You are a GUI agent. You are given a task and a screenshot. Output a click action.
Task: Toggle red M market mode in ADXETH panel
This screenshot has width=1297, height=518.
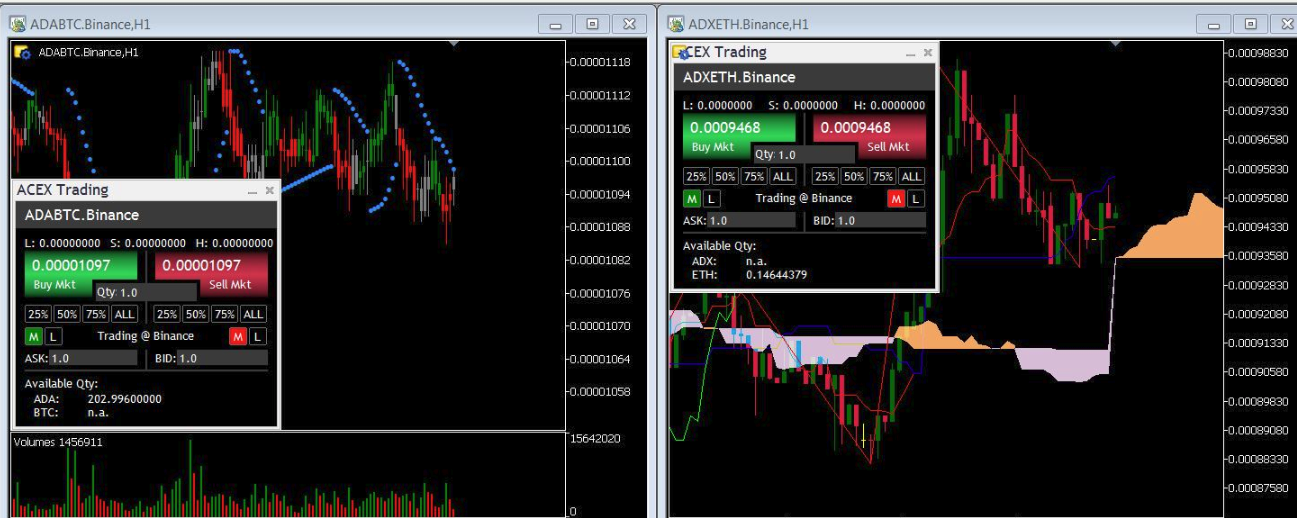click(x=896, y=198)
